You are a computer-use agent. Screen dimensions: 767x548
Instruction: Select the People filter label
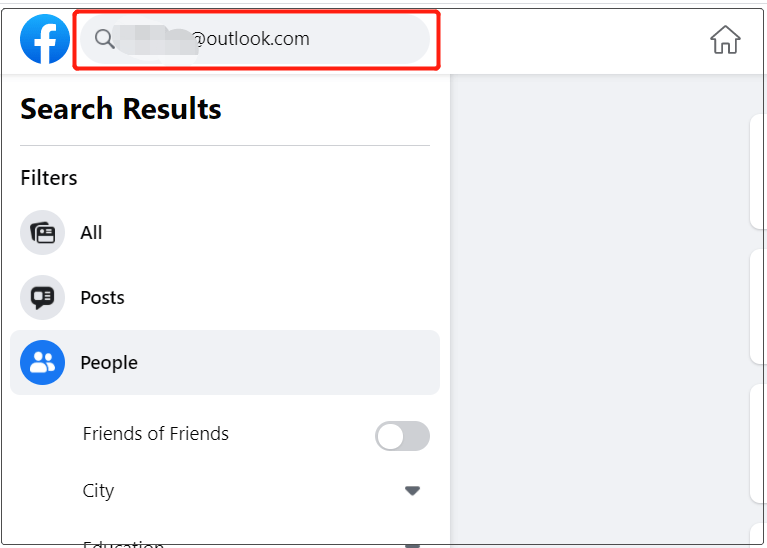pyautogui.click(x=109, y=363)
